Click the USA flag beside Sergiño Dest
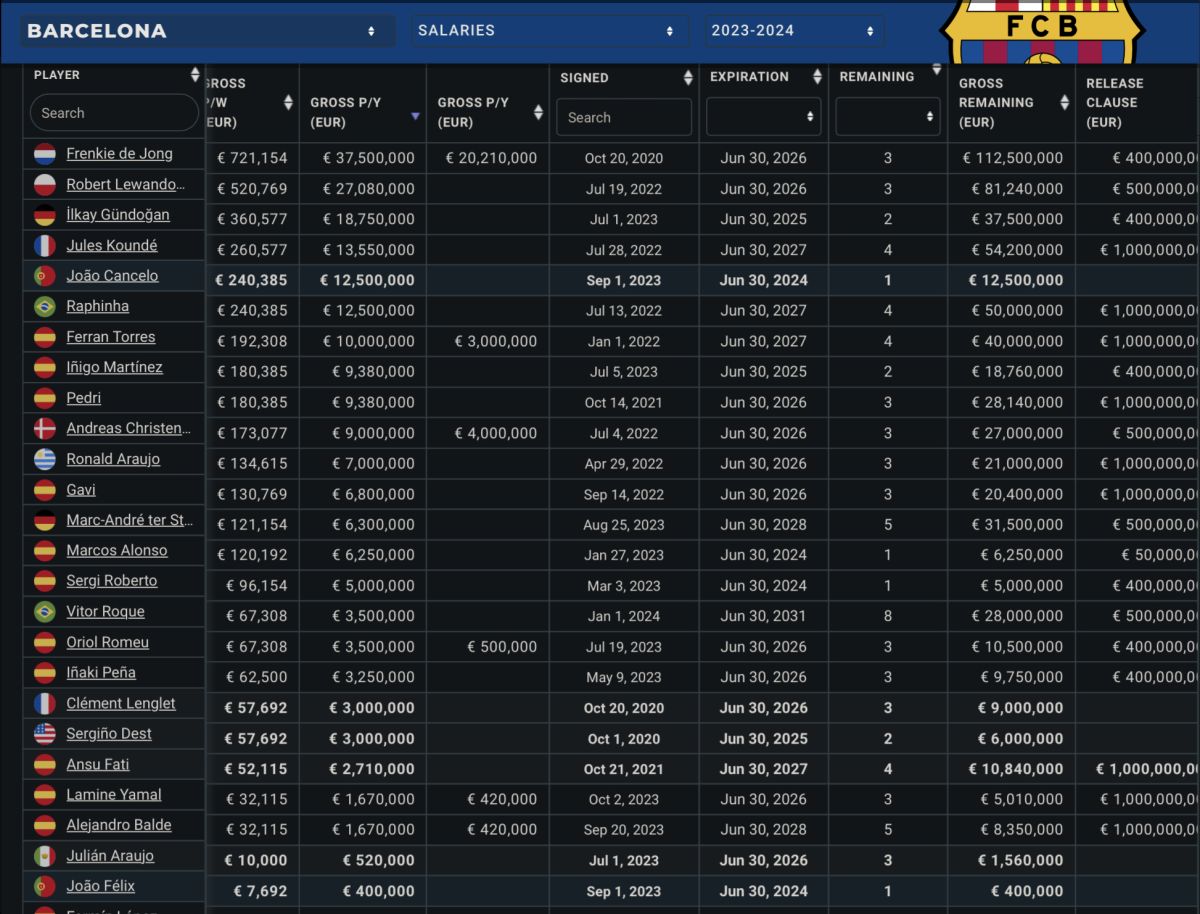This screenshot has width=1200, height=914. coord(45,734)
